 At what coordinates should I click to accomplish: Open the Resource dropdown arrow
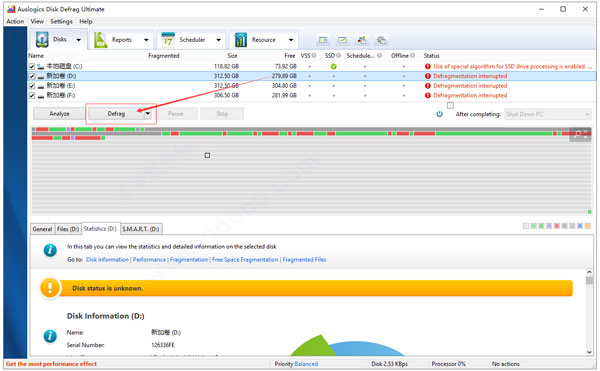pyautogui.click(x=291, y=40)
